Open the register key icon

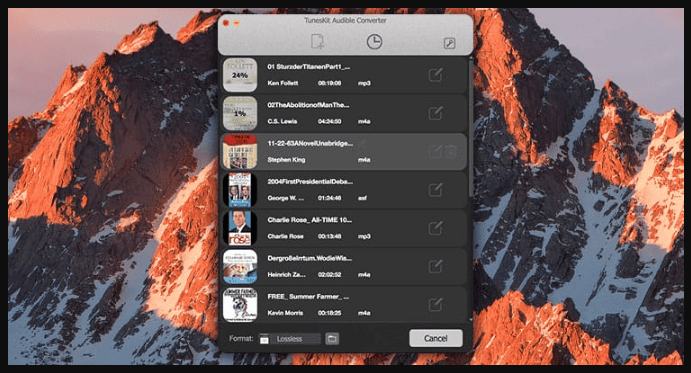pos(449,43)
